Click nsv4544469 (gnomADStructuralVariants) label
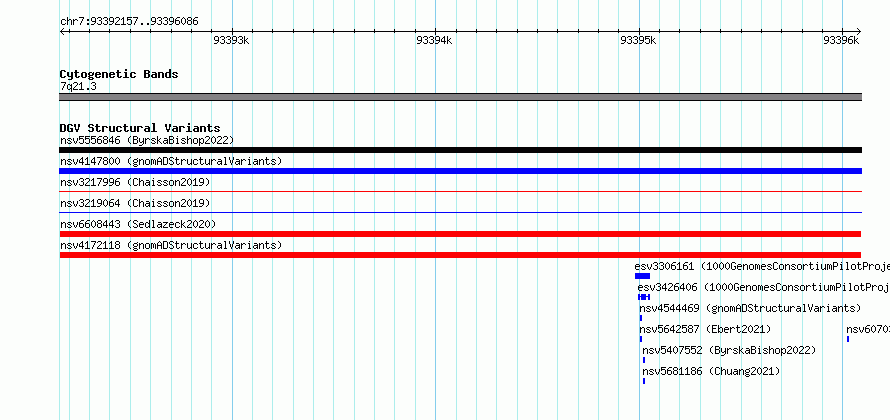 coord(750,308)
